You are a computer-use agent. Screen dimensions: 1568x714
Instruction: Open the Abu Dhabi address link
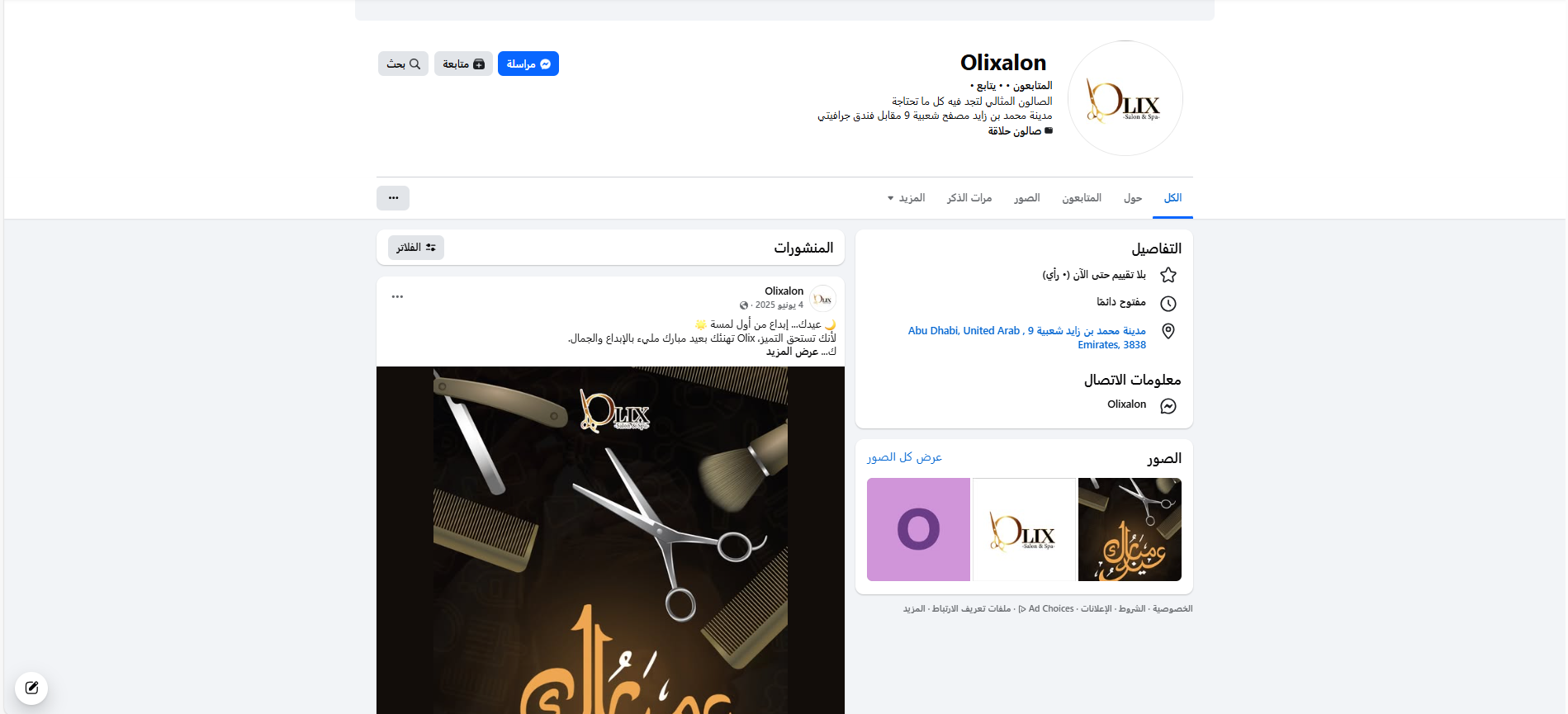[x=1027, y=338]
